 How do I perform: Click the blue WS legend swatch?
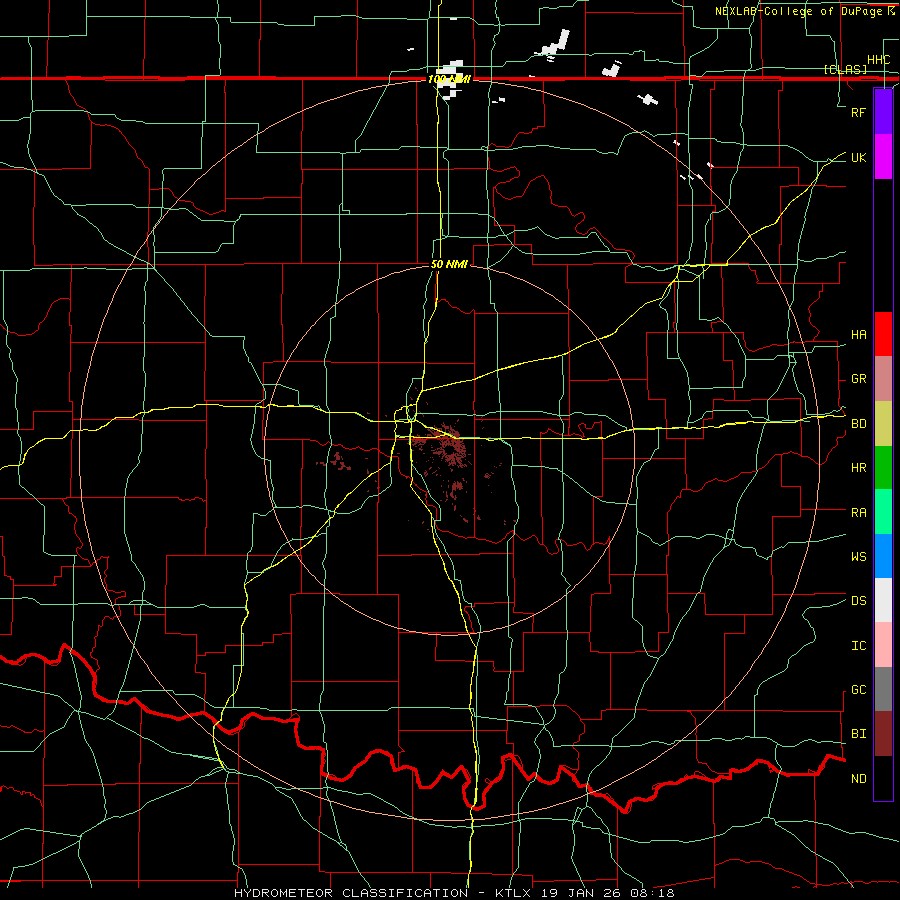[883, 556]
